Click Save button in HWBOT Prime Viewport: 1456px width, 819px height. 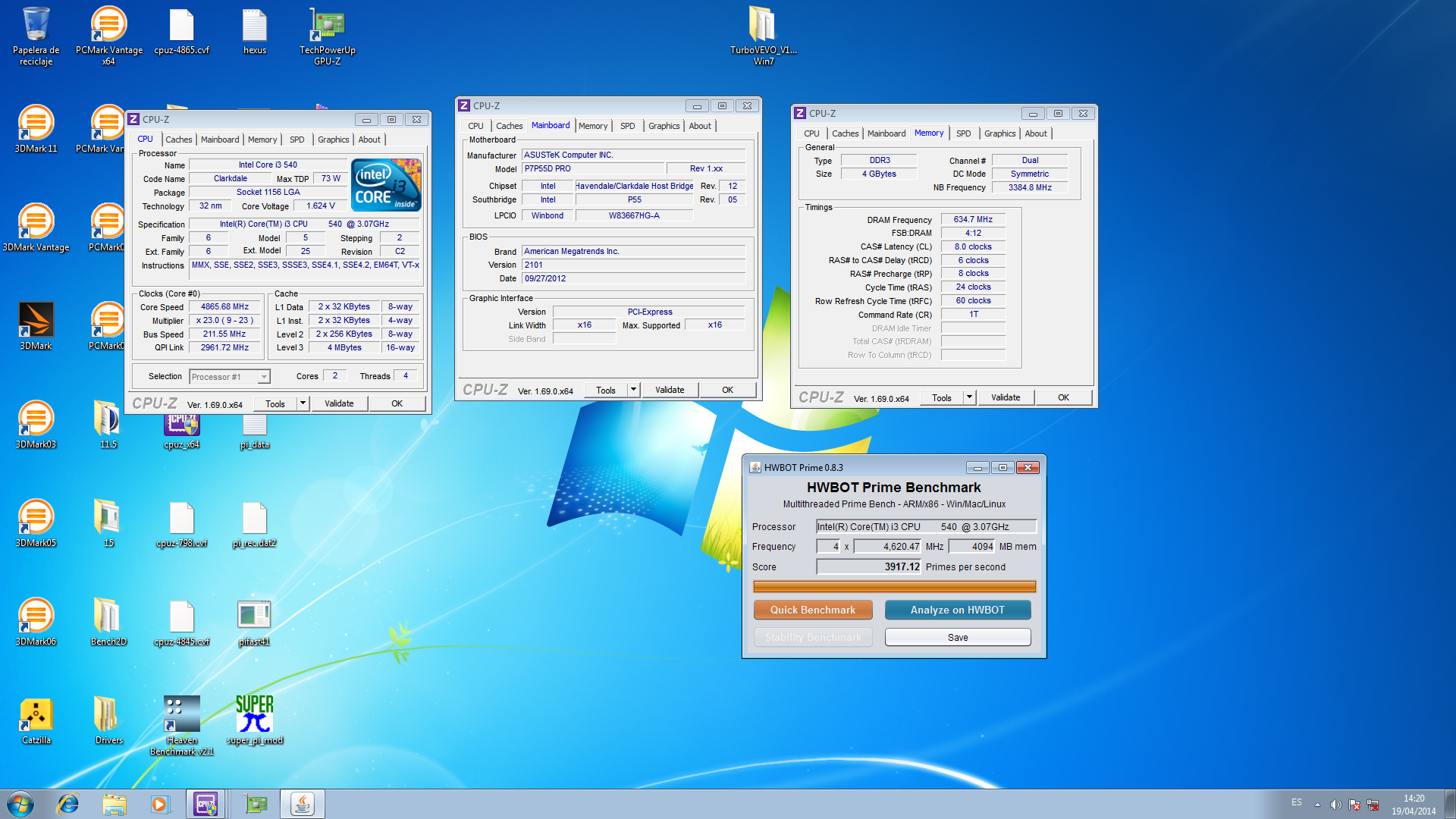coord(958,637)
